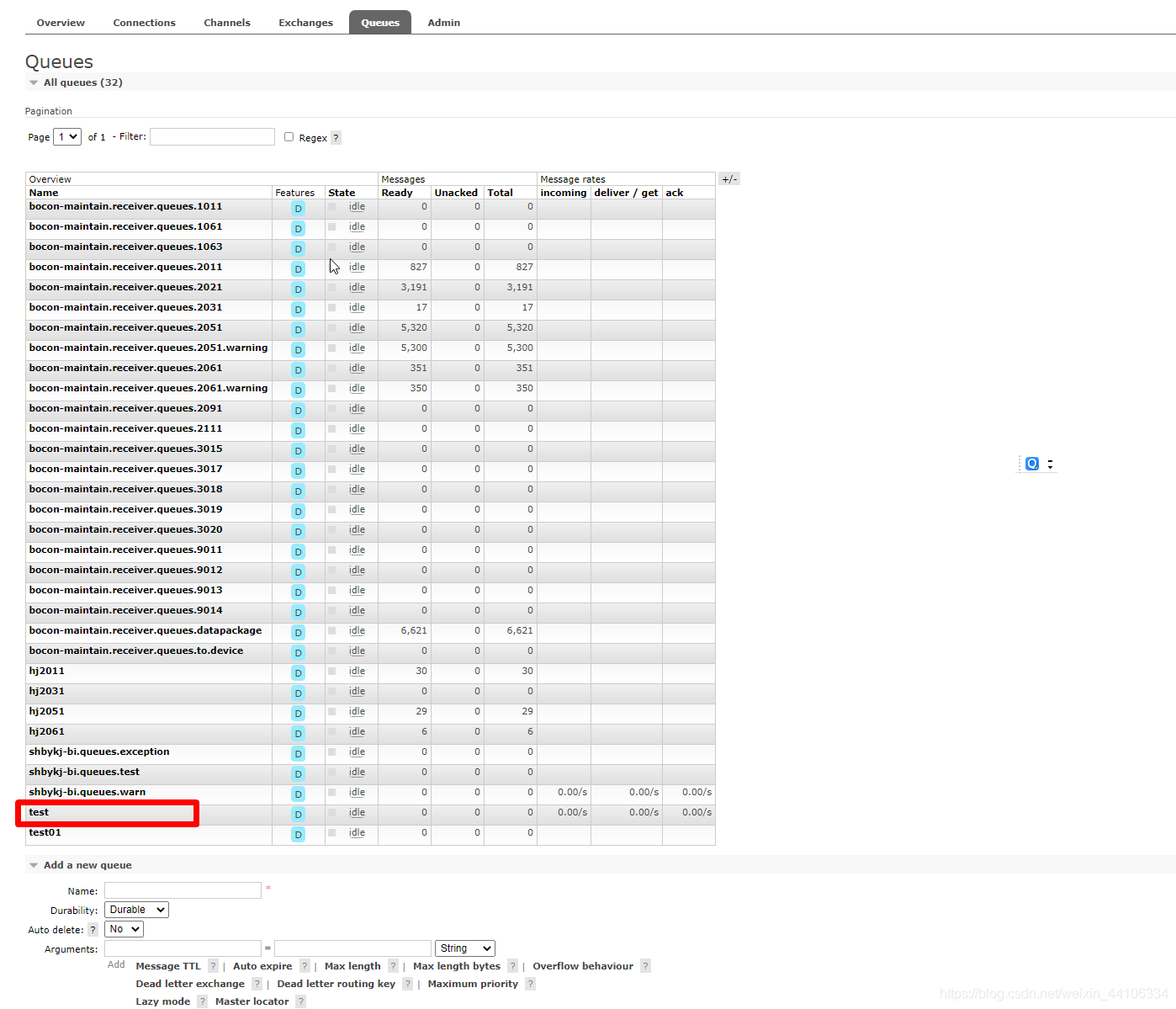Open the hj2011 queue
This screenshot has height=1009, width=1176.
[46, 671]
